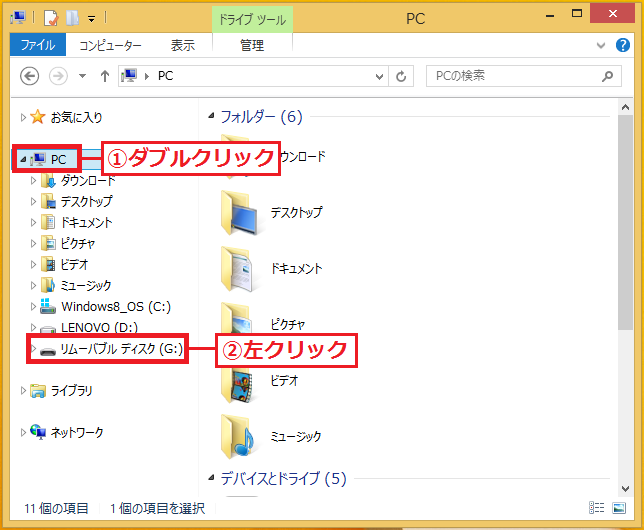The height and width of the screenshot is (530, 644).
Task: Open Help with the question mark icon
Action: pos(623,45)
